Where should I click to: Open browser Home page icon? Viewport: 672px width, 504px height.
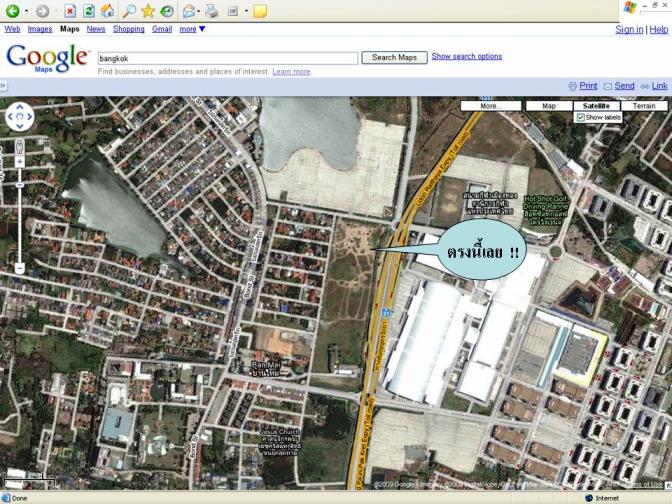pyautogui.click(x=107, y=11)
